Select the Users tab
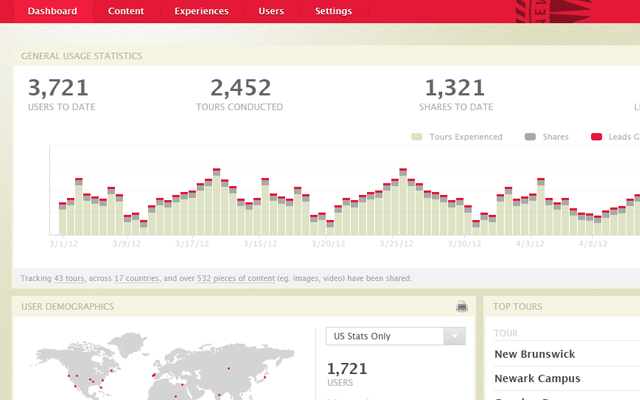The width and height of the screenshot is (640, 400). (x=271, y=11)
